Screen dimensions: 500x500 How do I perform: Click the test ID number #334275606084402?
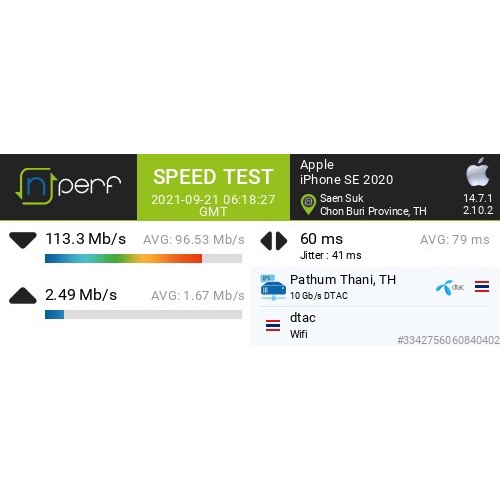tap(448, 340)
